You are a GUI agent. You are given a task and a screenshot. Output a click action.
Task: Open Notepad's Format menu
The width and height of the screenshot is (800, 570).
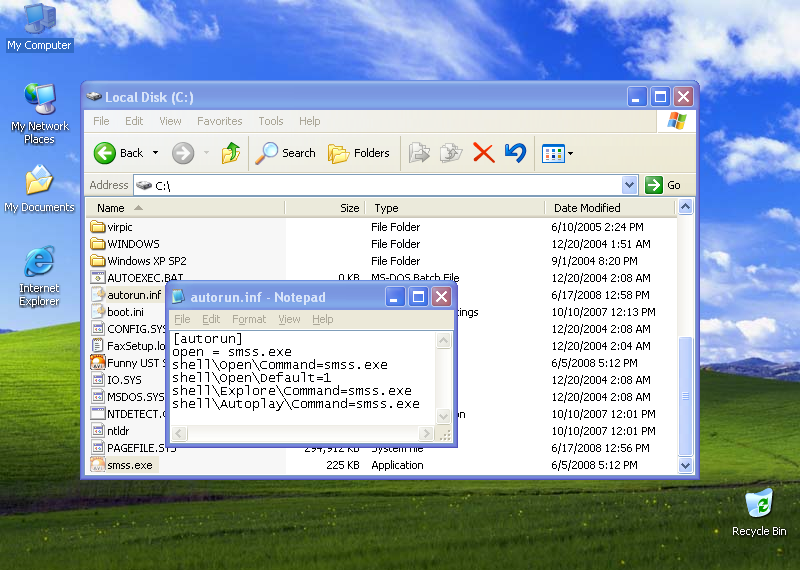tap(249, 319)
